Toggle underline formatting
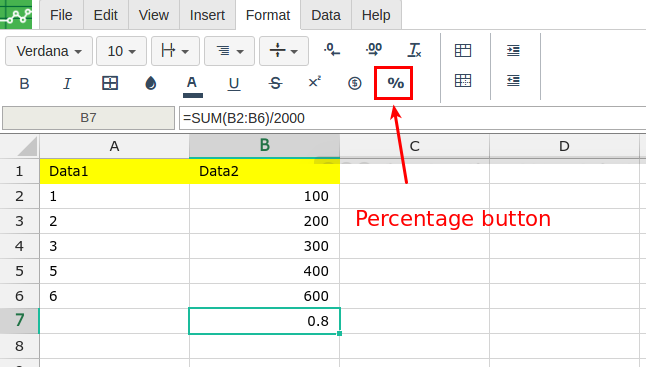Image resolution: width=646 pixels, height=367 pixels. coord(234,84)
